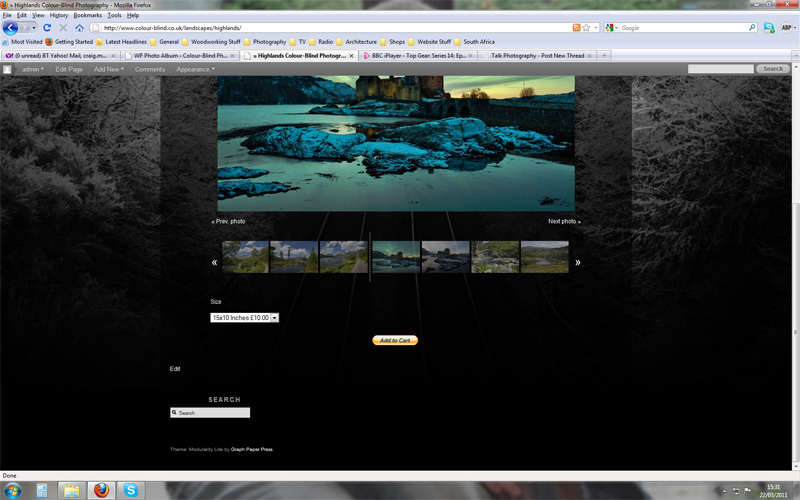Open the Bookmarks menu
The image size is (800, 500).
[x=88, y=15]
